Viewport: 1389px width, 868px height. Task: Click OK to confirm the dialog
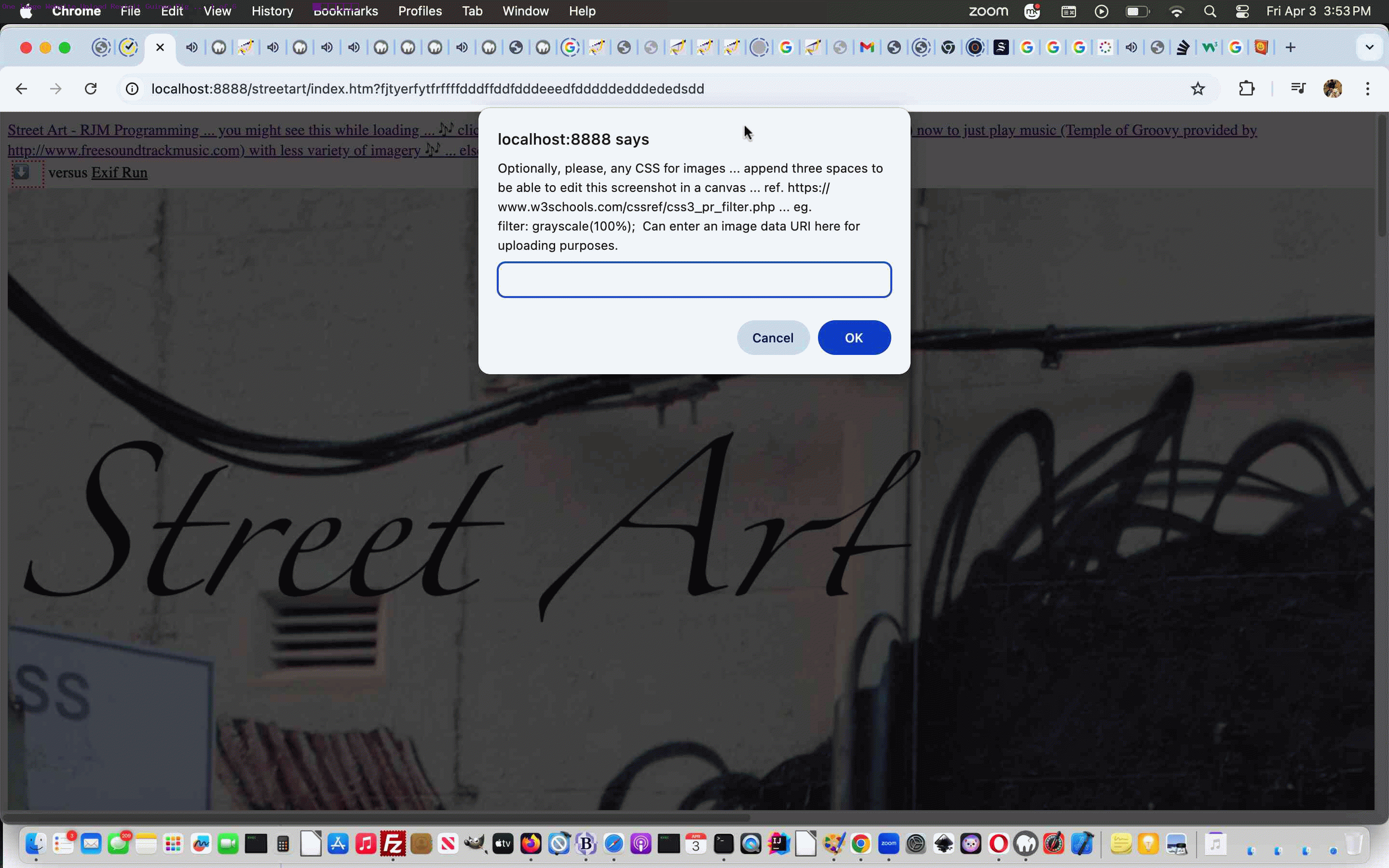[854, 338]
